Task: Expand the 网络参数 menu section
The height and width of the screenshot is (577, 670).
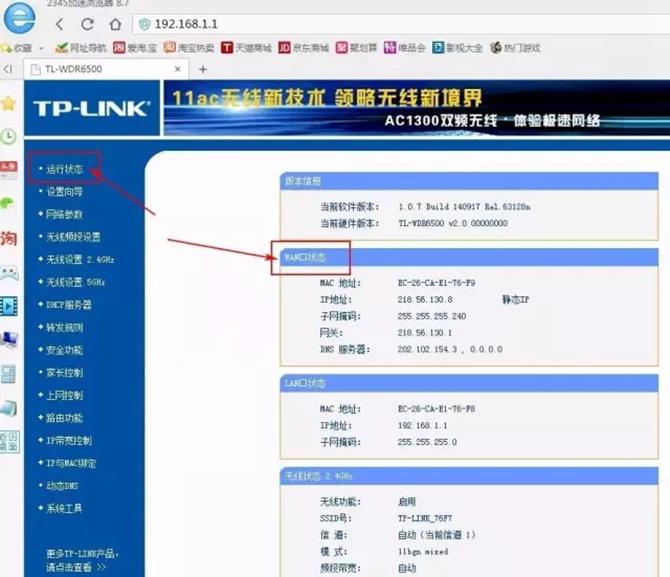Action: click(65, 214)
